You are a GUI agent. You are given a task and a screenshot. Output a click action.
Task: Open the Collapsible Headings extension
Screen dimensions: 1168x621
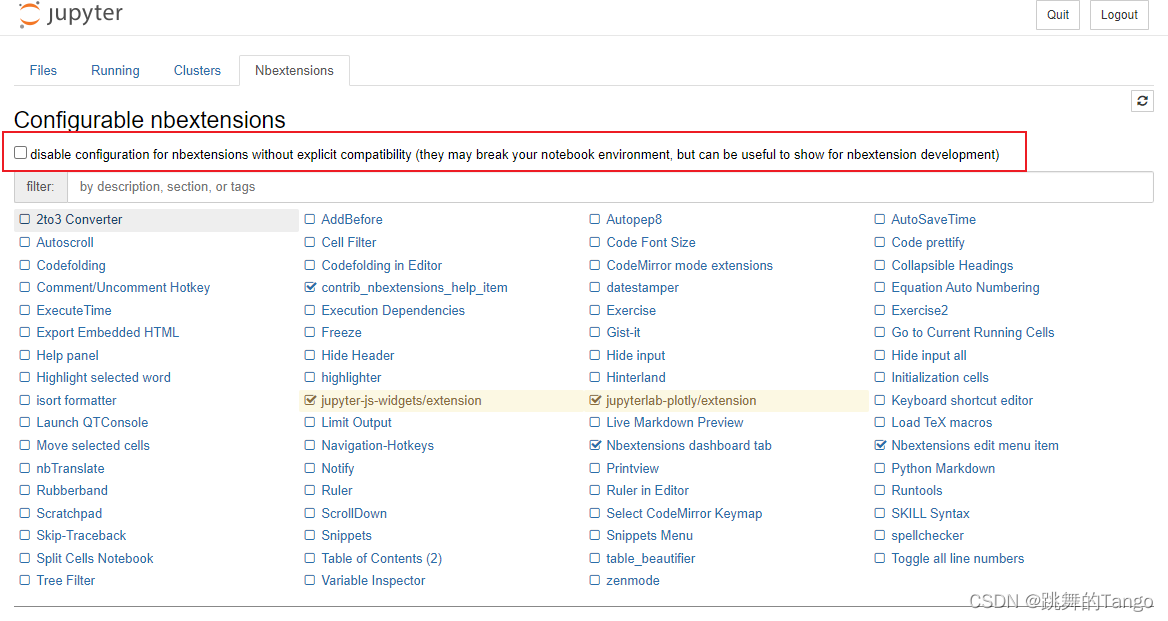[x=952, y=265]
